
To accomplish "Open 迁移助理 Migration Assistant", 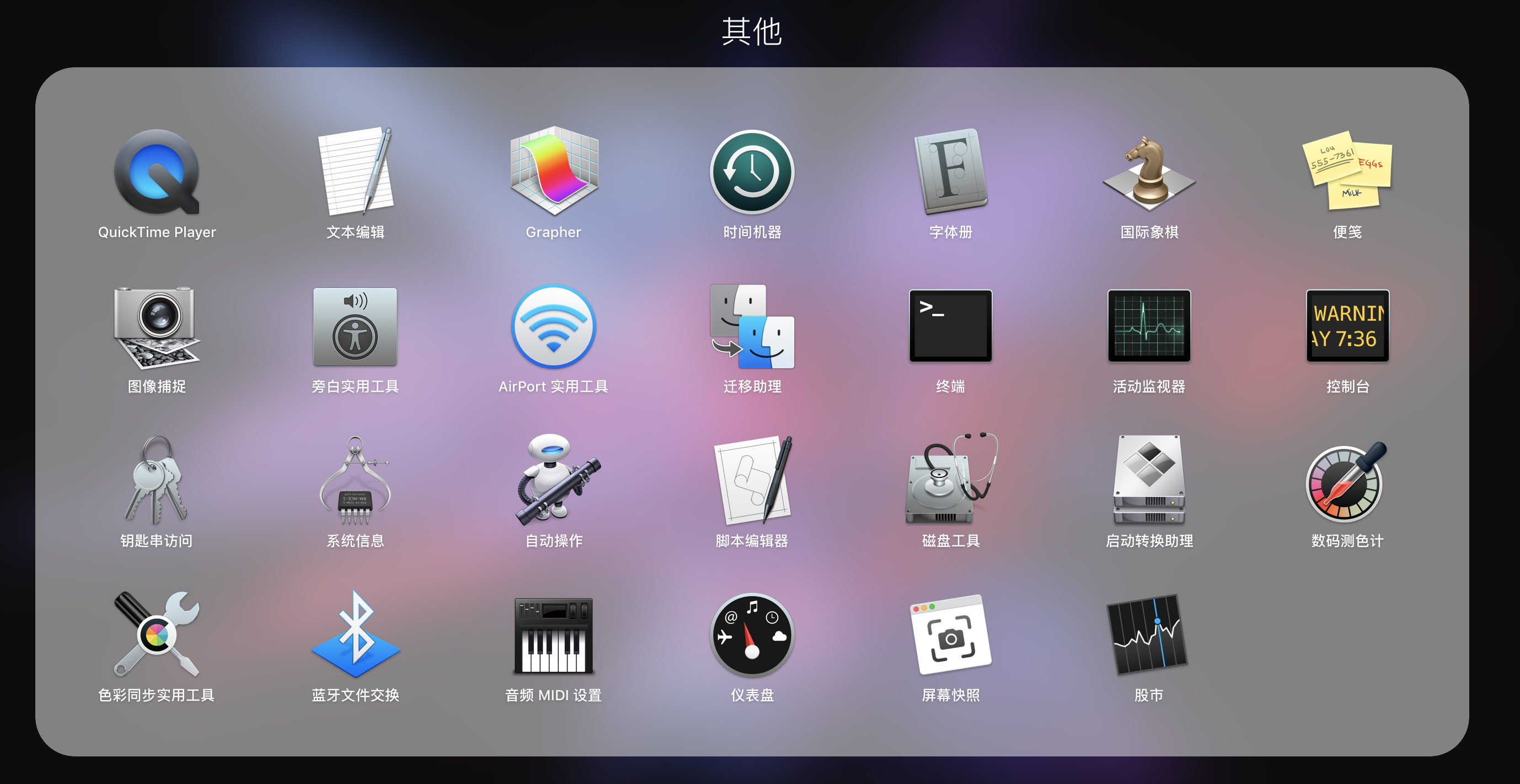I will [752, 326].
